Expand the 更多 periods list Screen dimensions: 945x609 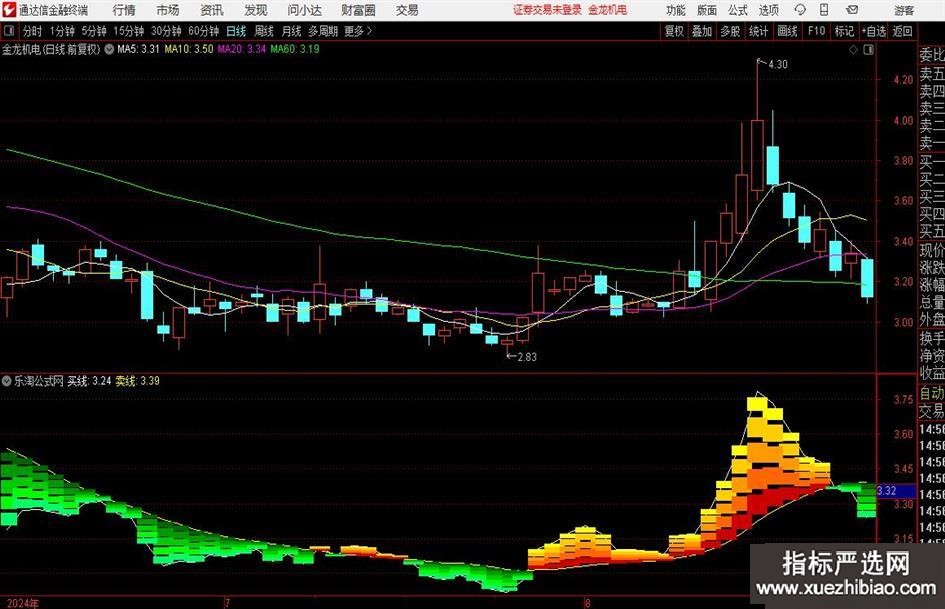click(357, 31)
